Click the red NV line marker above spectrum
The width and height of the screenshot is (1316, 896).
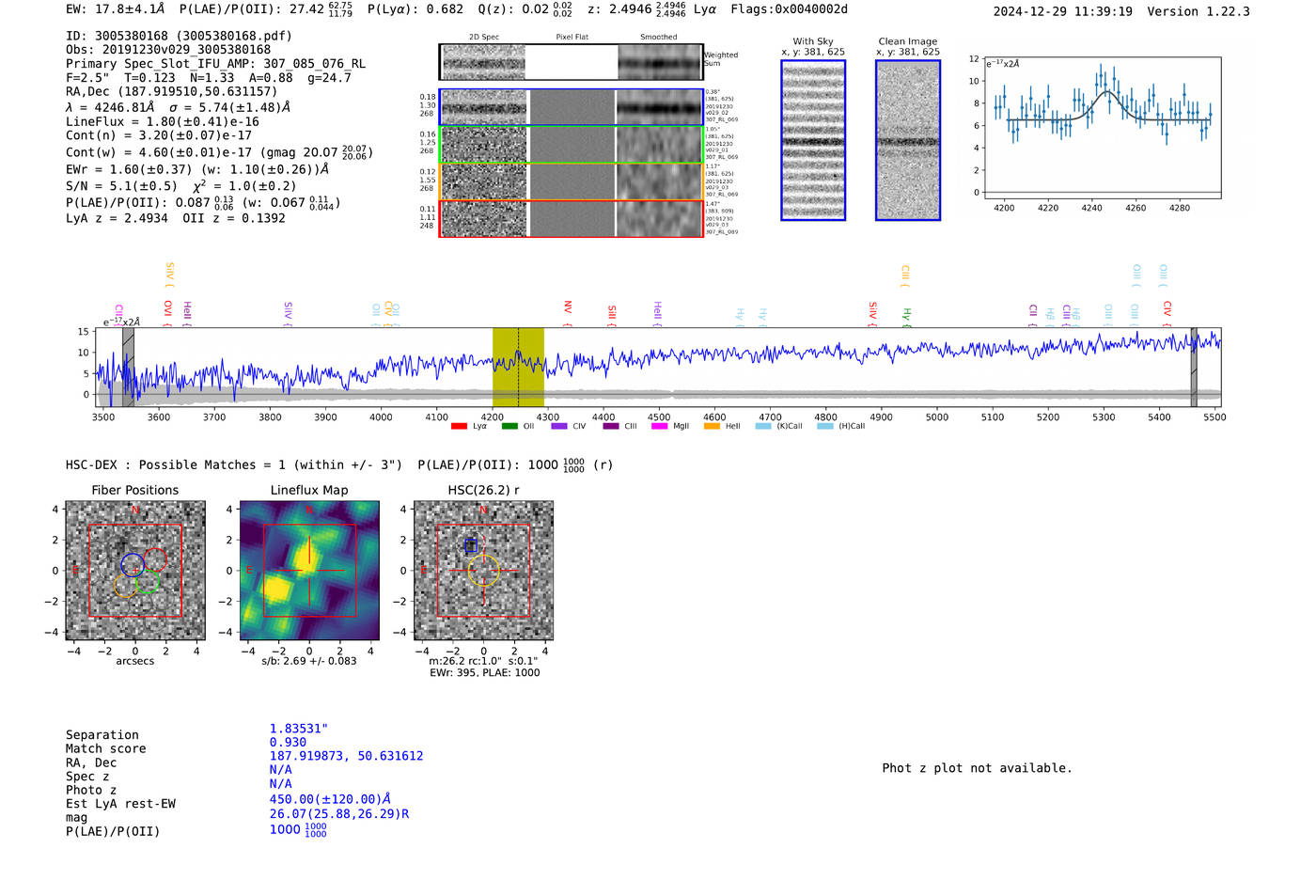coord(568,308)
